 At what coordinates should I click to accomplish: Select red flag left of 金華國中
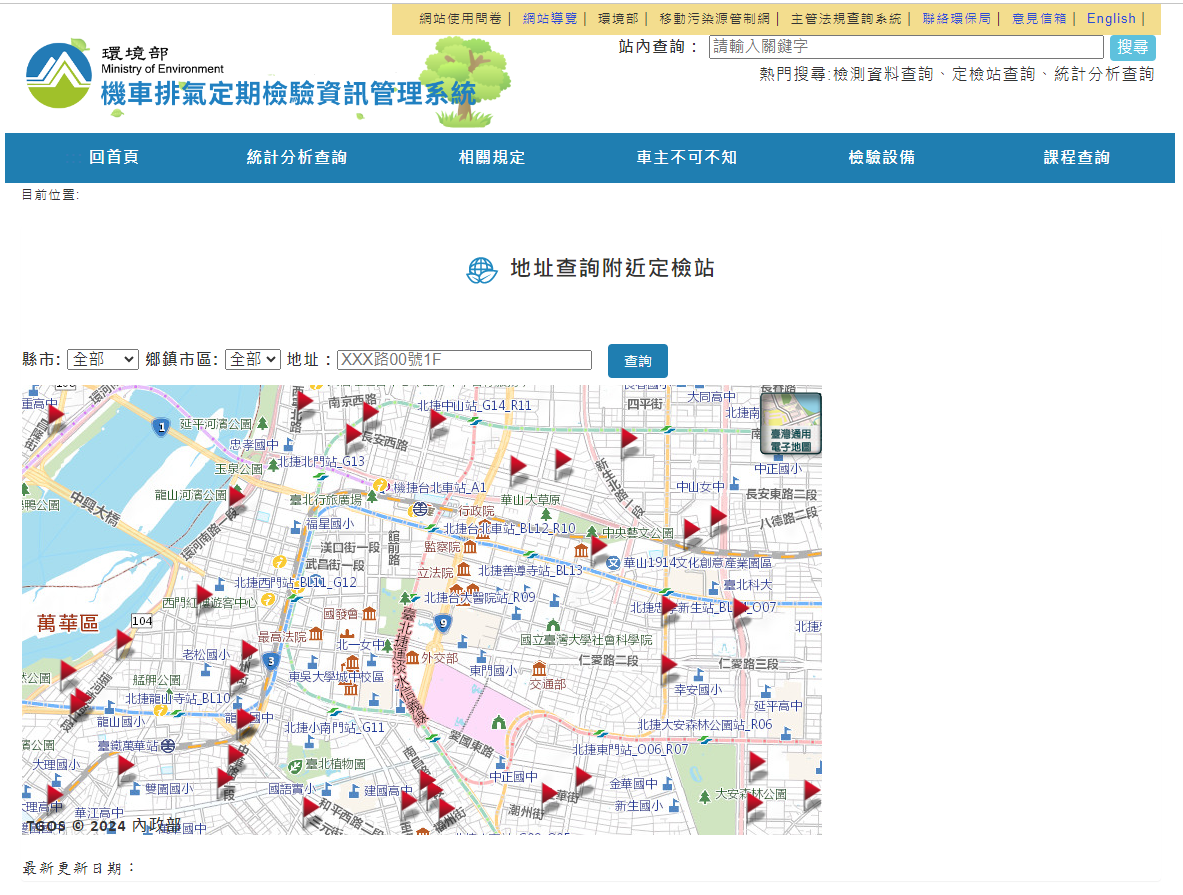[583, 779]
